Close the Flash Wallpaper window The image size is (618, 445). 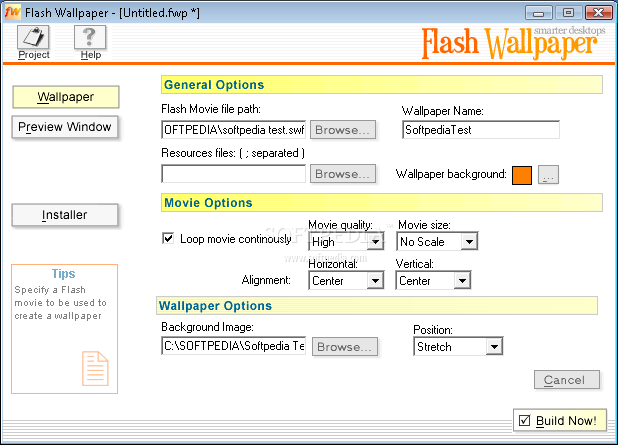click(598, 13)
